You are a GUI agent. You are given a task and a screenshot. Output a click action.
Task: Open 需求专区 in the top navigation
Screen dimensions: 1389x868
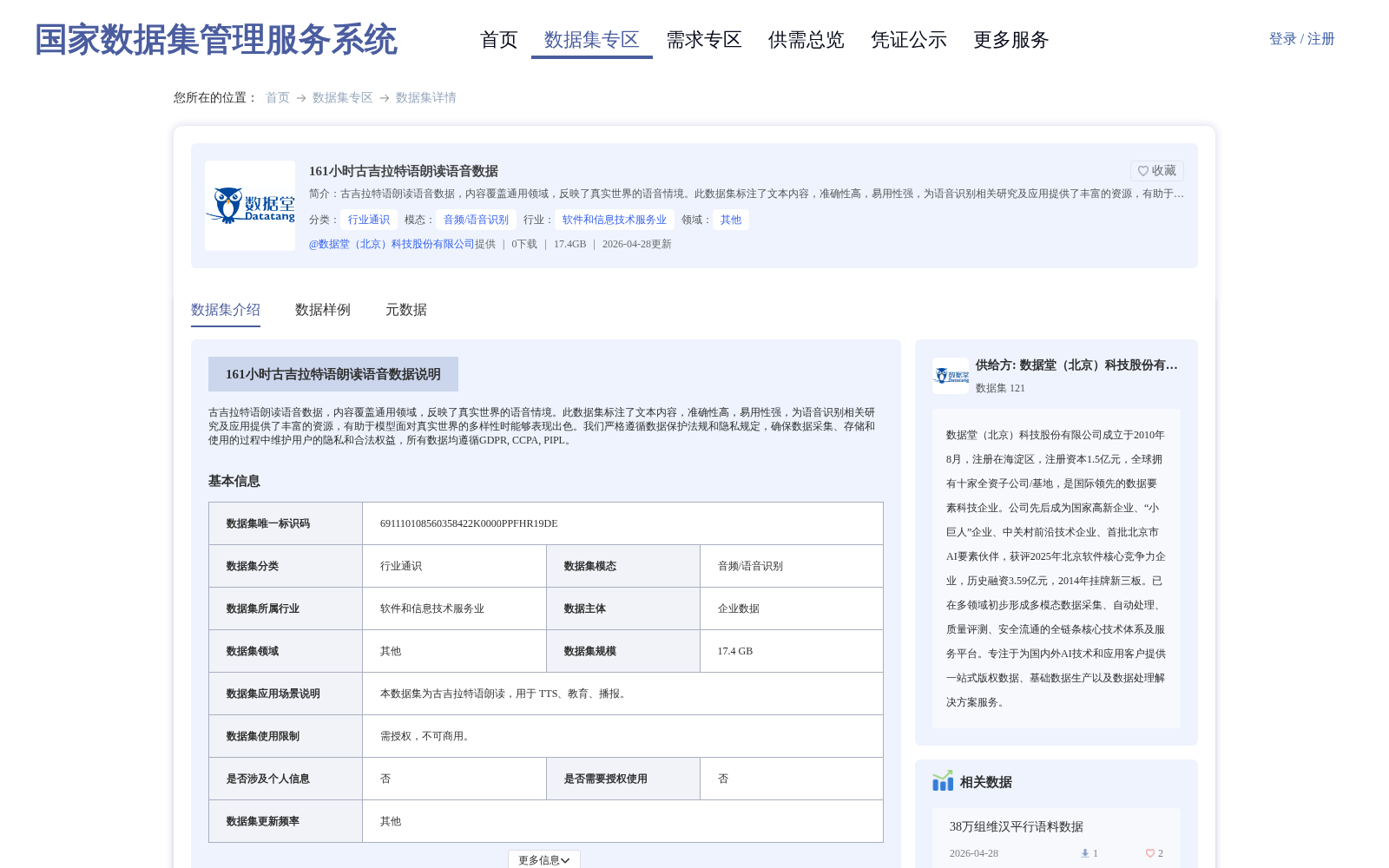[704, 40]
